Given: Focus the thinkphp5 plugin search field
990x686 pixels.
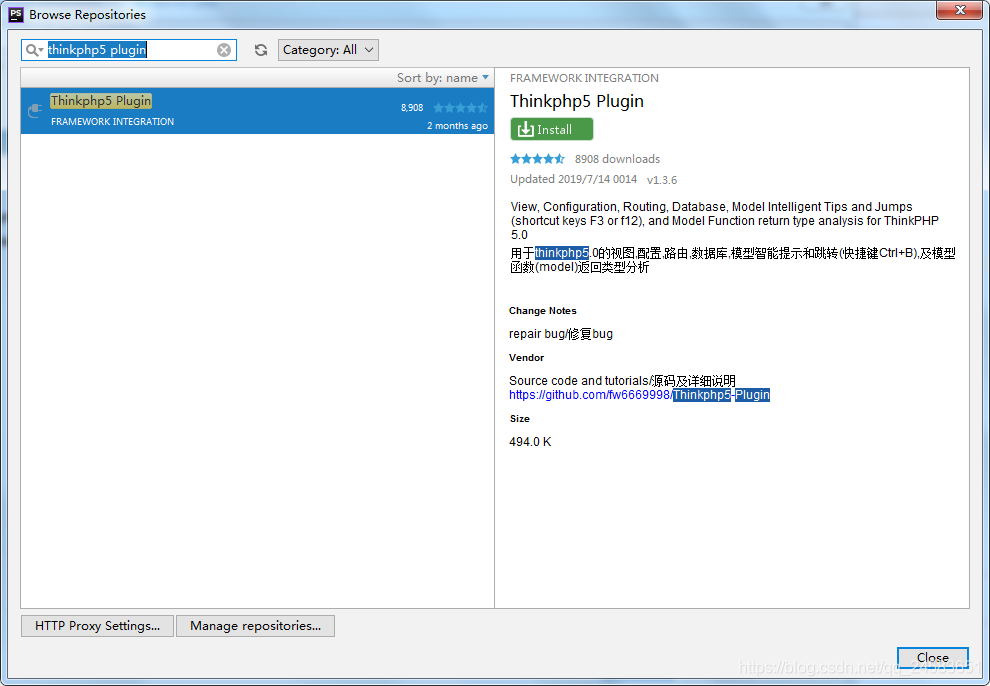Looking at the screenshot, I should tap(129, 50).
